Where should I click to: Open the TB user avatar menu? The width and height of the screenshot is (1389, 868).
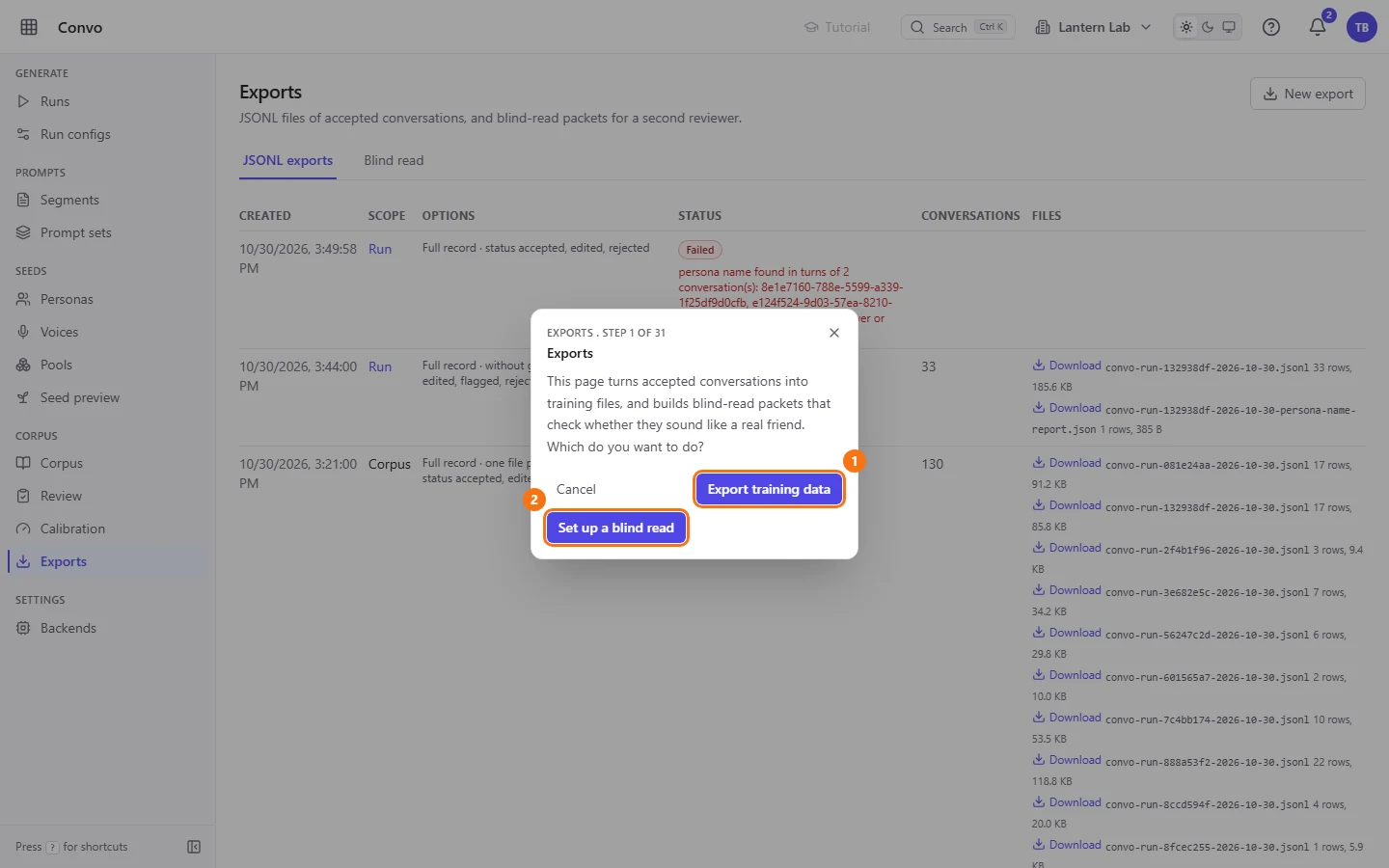(1362, 27)
